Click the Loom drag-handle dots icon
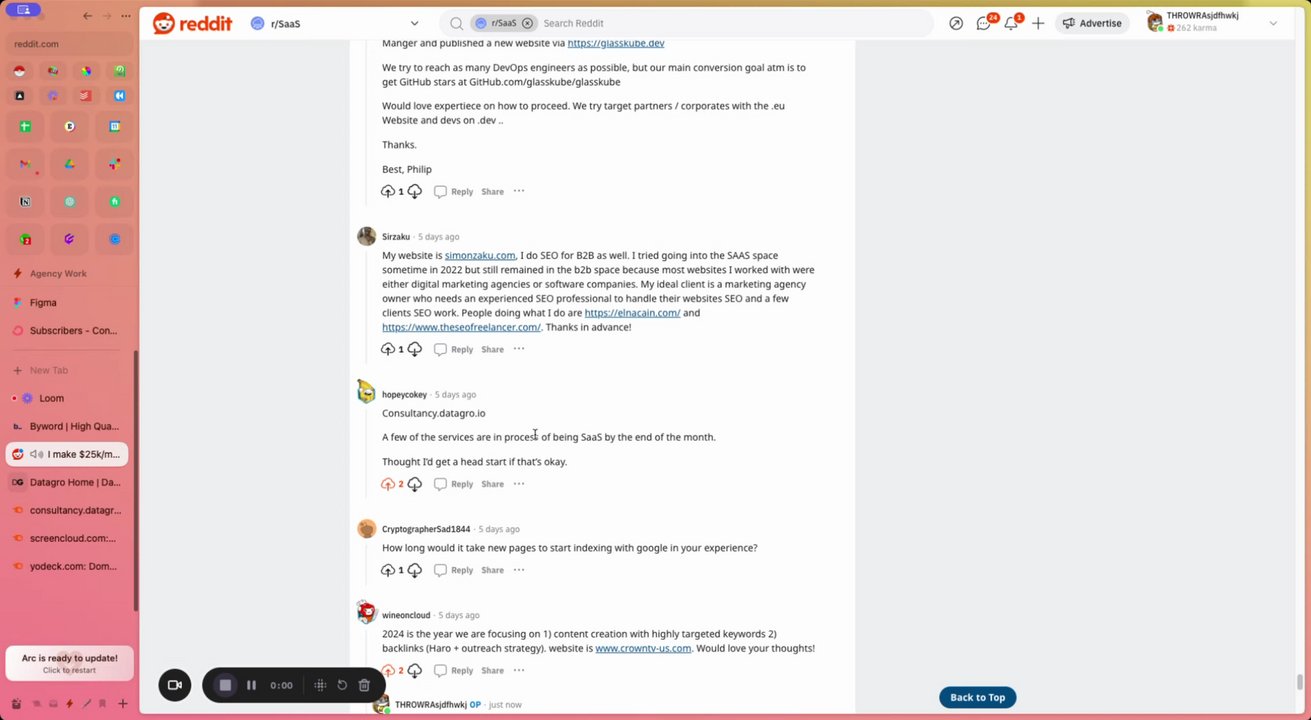Viewport: 1311px width, 720px height. [x=320, y=685]
